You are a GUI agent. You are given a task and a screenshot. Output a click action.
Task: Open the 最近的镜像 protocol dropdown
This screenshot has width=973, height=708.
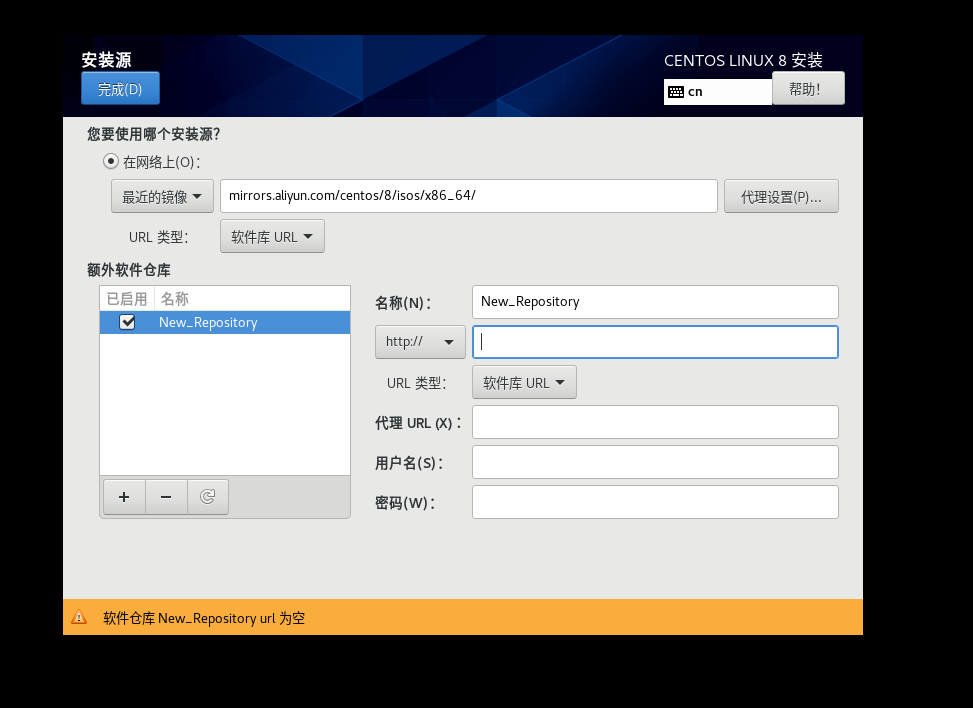[163, 197]
